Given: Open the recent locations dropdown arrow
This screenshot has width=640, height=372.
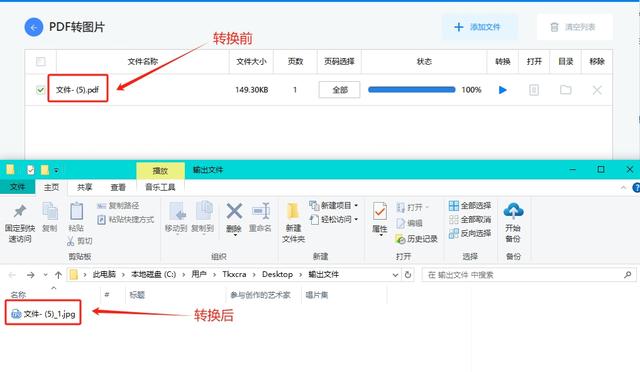Looking at the screenshot, I should 45,275.
